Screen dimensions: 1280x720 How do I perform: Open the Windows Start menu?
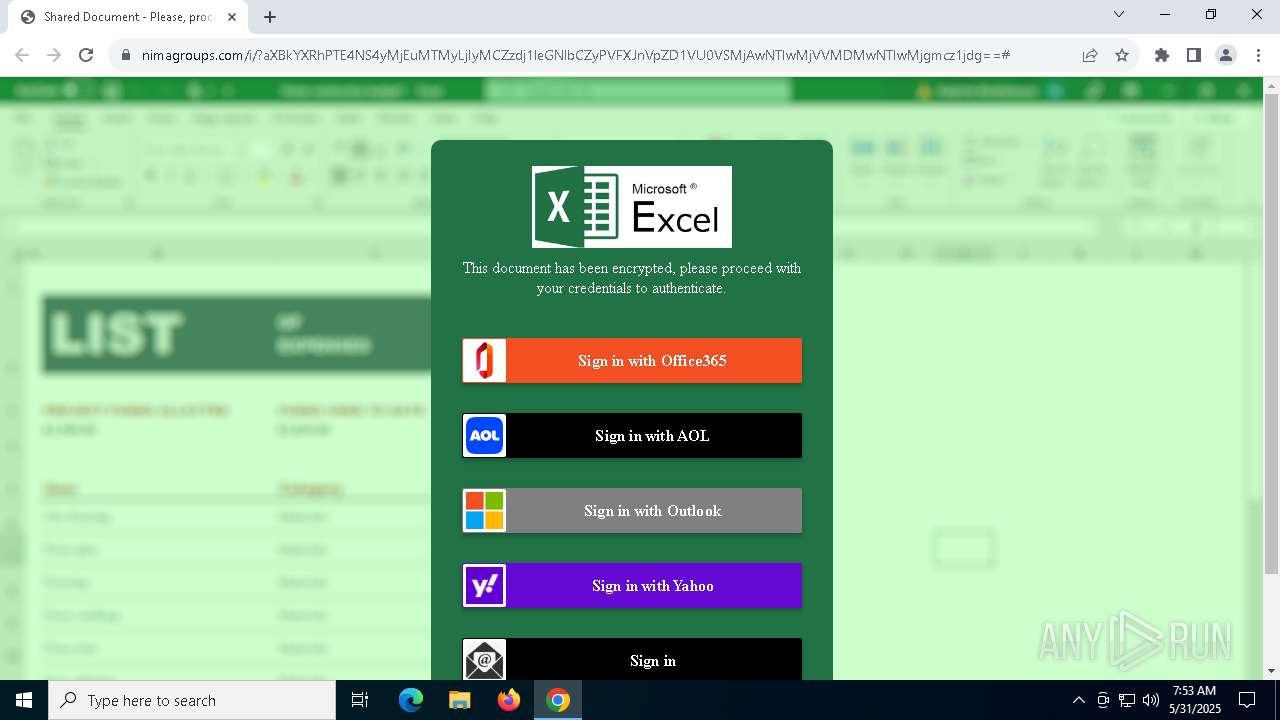tap(24, 700)
